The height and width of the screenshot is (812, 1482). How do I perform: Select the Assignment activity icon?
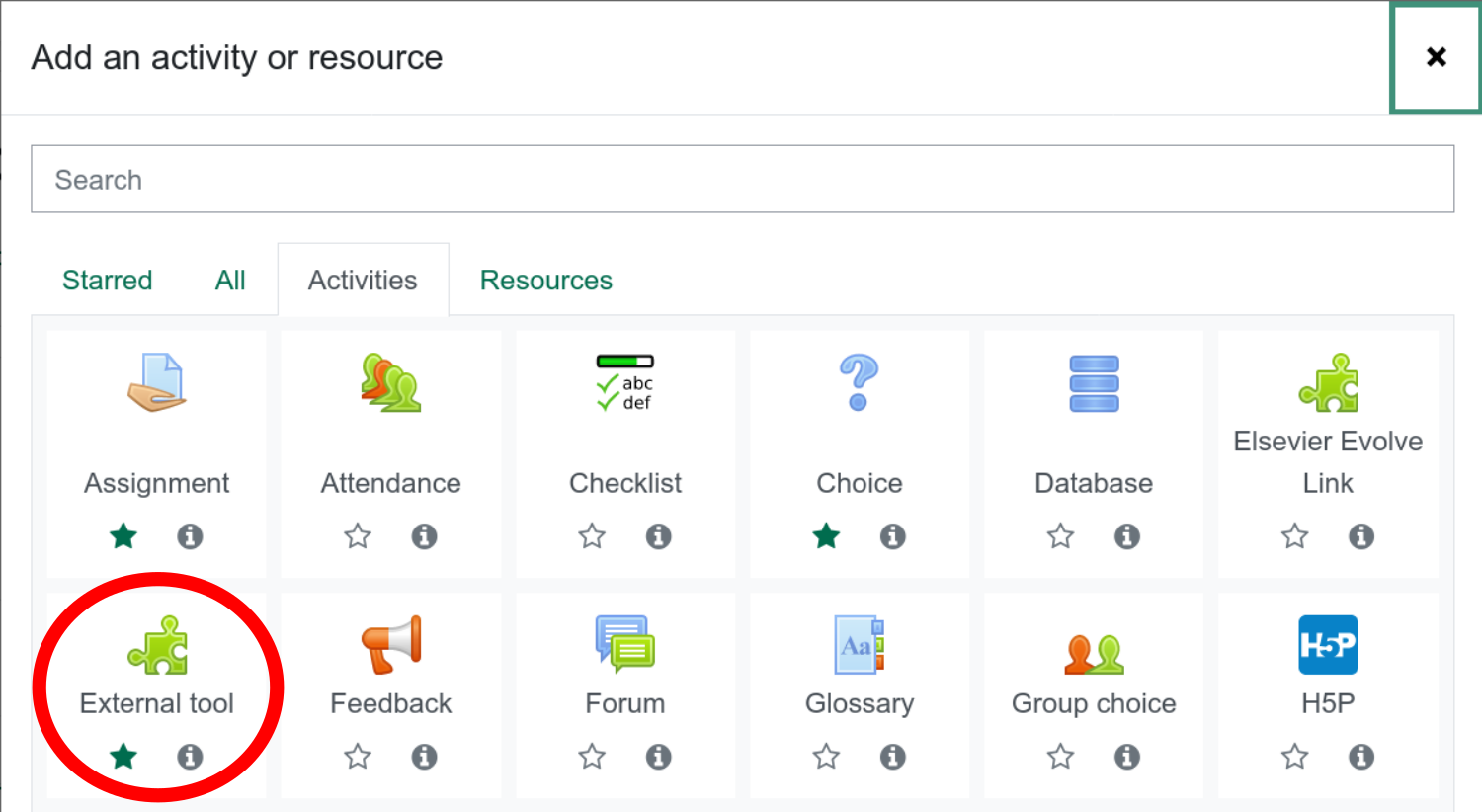(x=156, y=382)
